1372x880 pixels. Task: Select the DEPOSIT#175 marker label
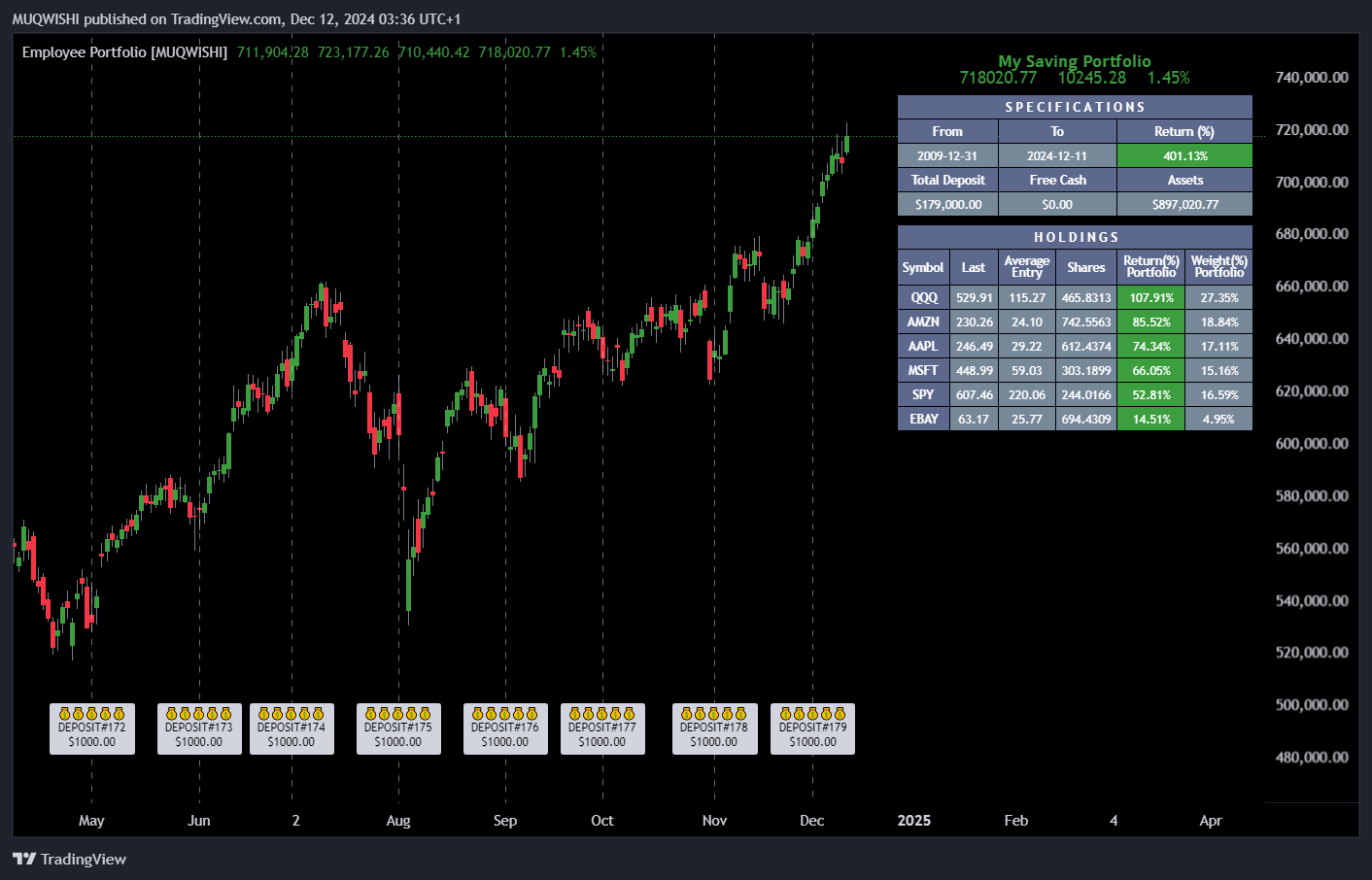pos(398,728)
